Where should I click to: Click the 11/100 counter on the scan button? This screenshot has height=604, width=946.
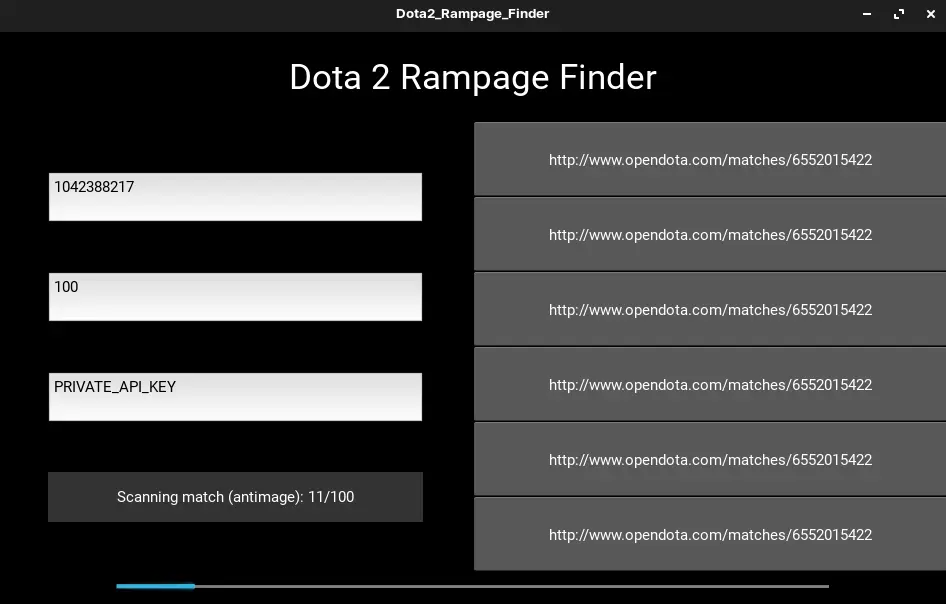tap(331, 497)
